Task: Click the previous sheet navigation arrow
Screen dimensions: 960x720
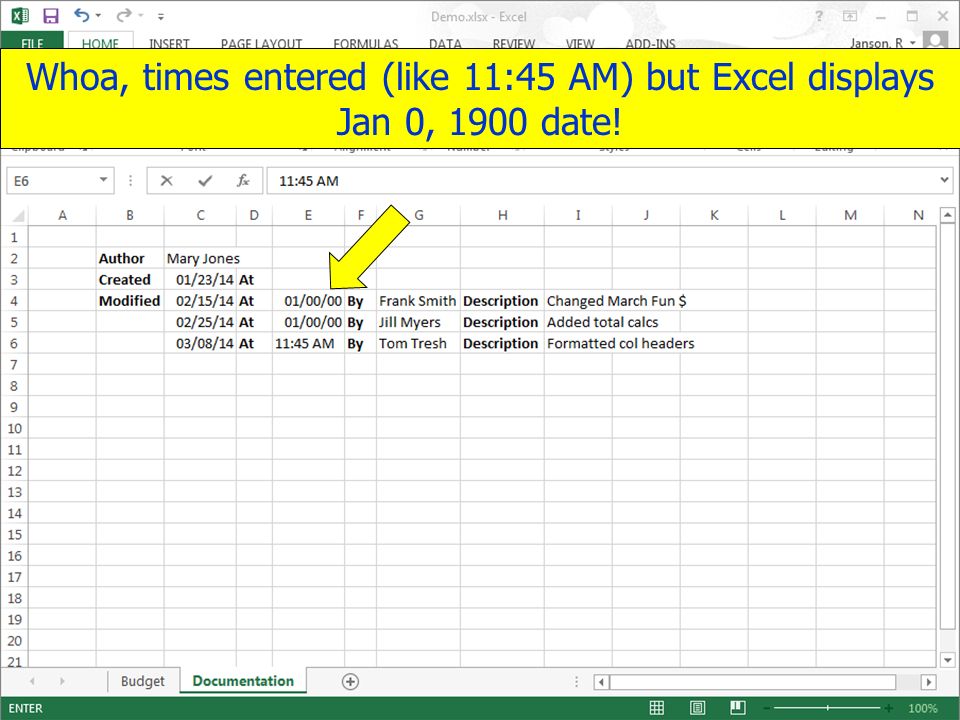Action: [x=32, y=681]
